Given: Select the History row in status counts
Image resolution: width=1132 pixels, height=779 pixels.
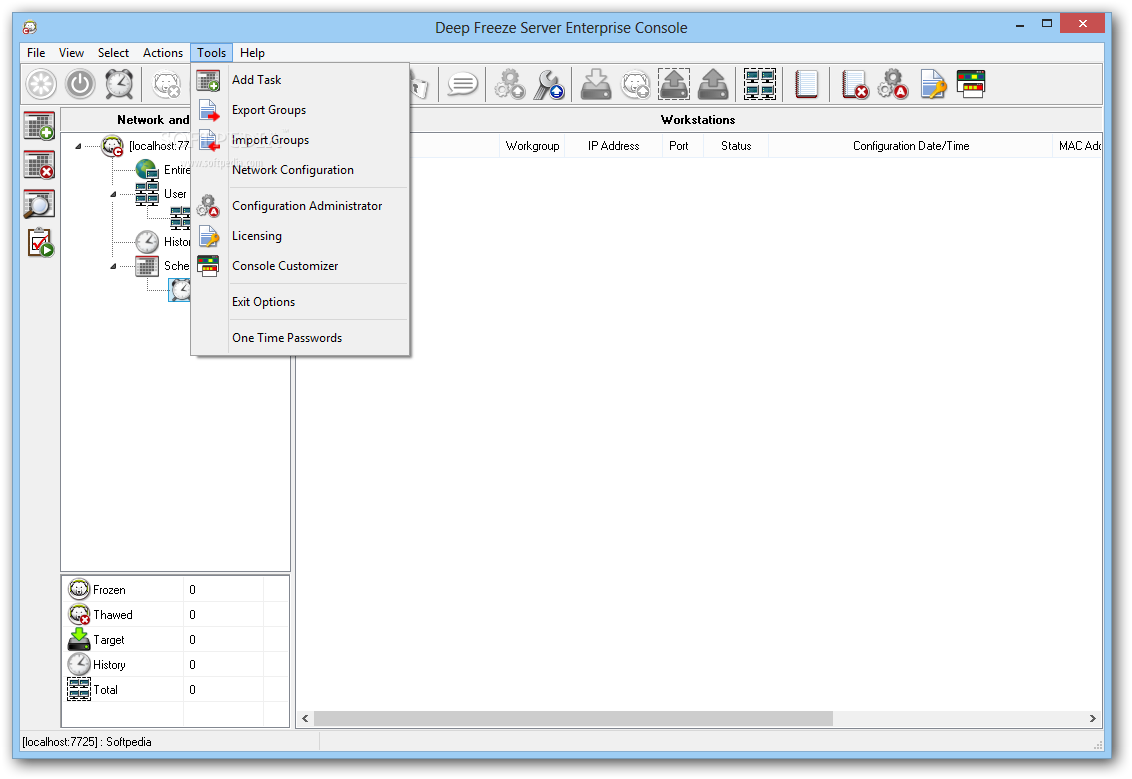Looking at the screenshot, I should pos(175,665).
